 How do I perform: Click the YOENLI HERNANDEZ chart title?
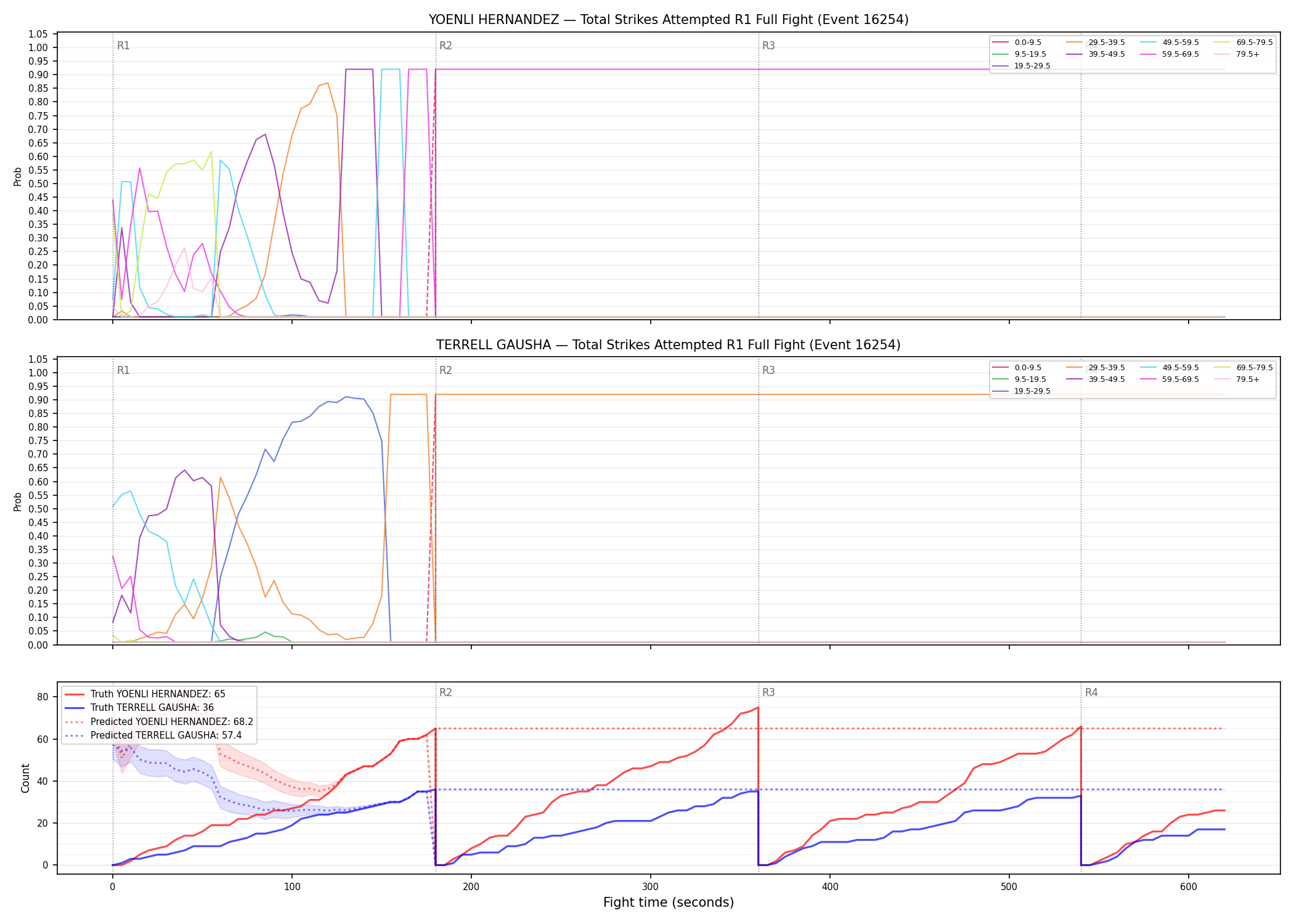click(x=669, y=20)
